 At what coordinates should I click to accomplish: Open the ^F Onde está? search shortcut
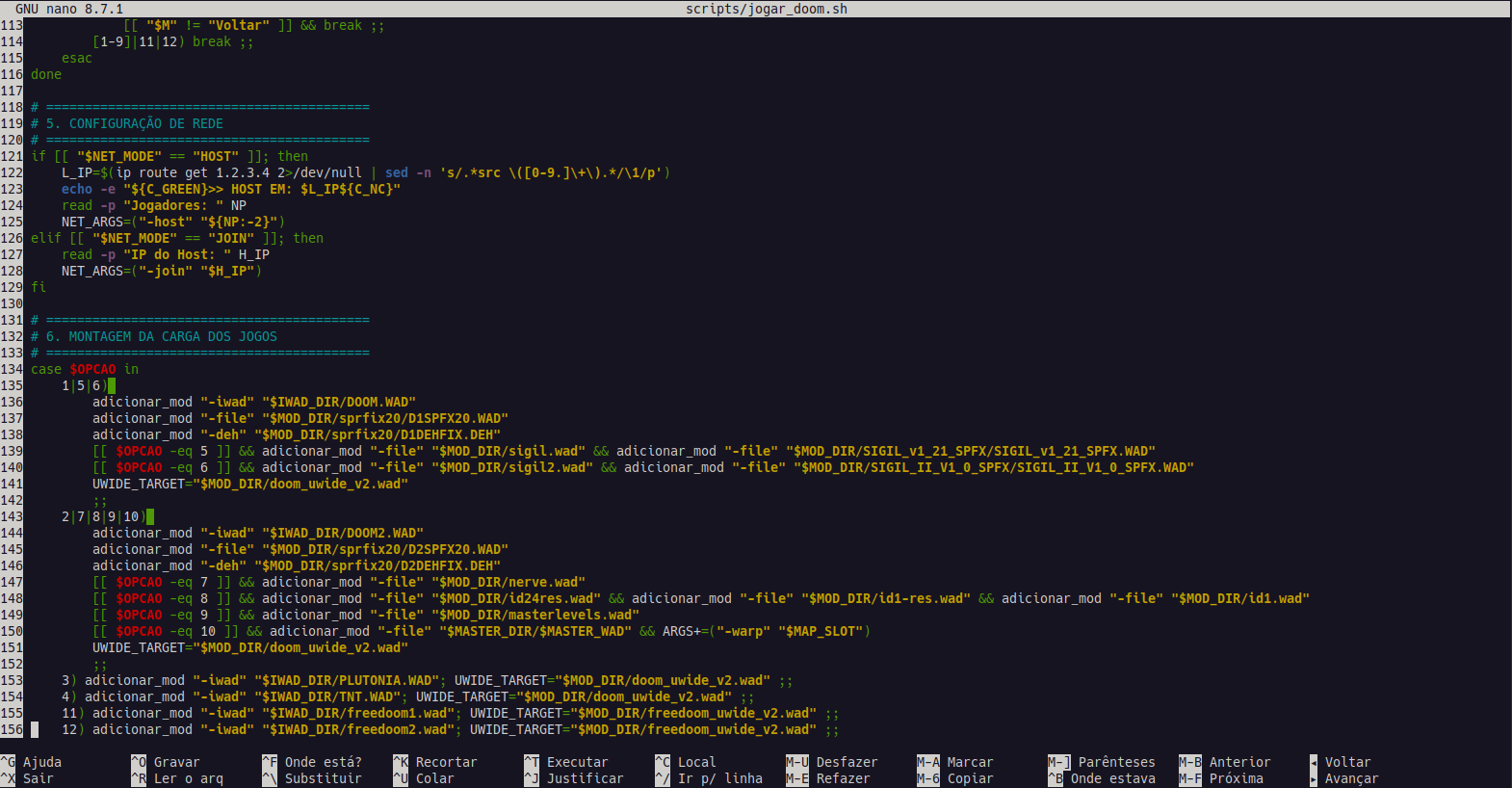pyautogui.click(x=312, y=762)
